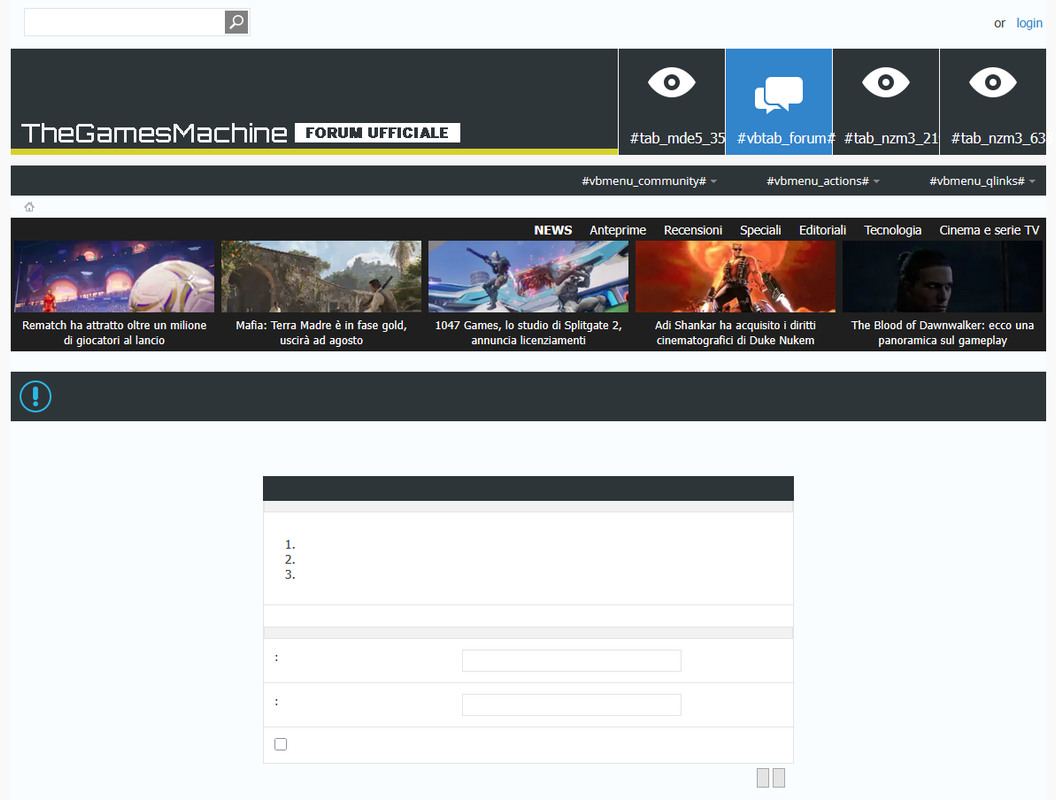Open the Anteprime section
Viewport: 1056px width, 800px height.
(x=618, y=230)
